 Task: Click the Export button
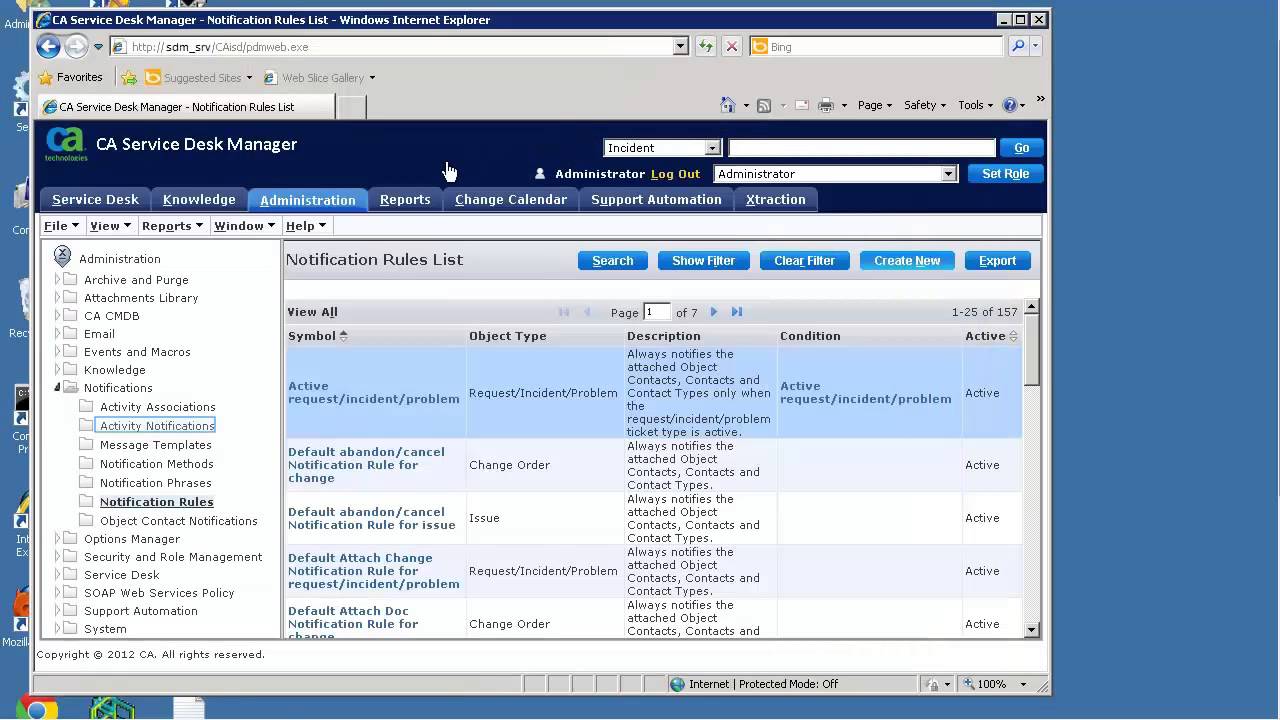997,260
